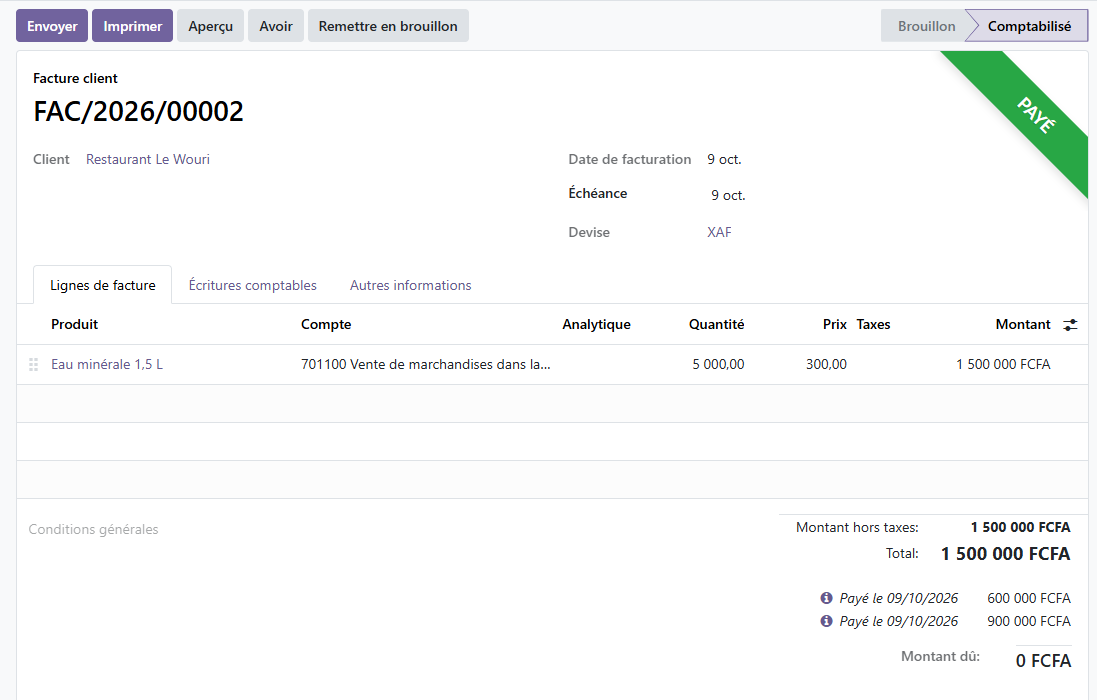The image size is (1097, 700).
Task: Select account 701100 Vente de marchandises cell
Action: (425, 364)
